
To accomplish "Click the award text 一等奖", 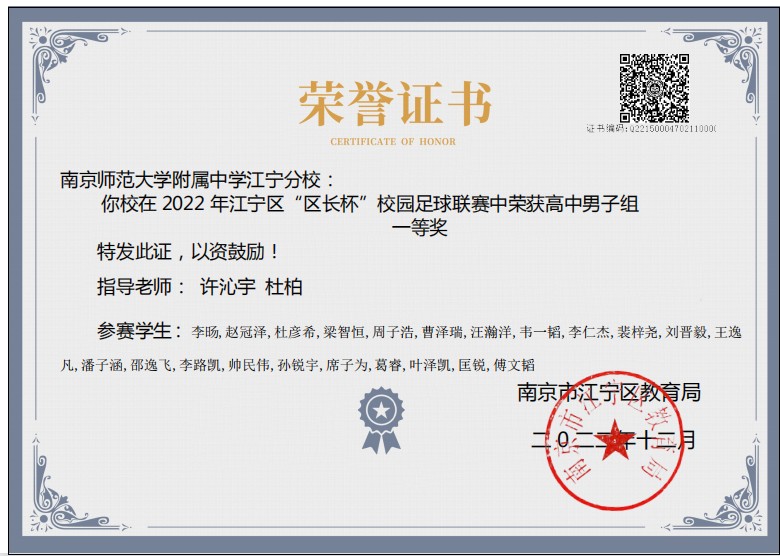I will click(420, 228).
